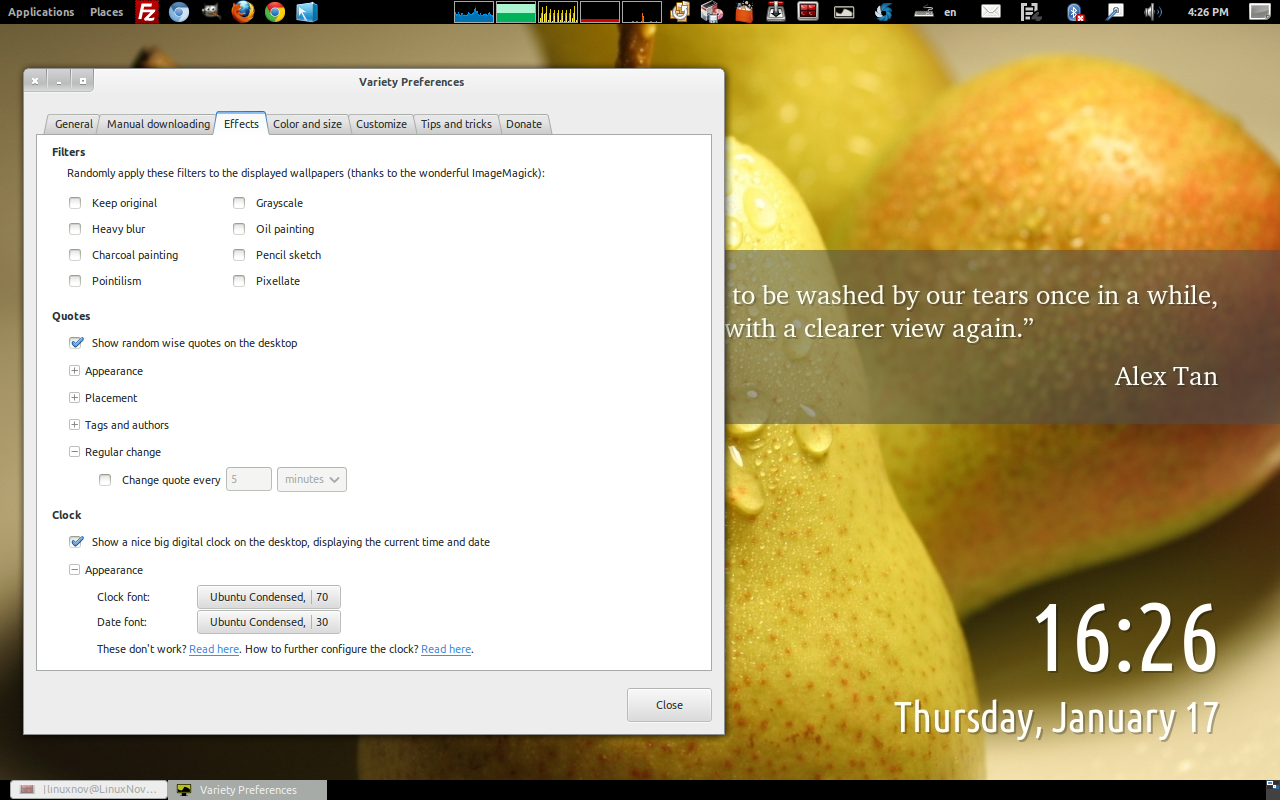The image size is (1280, 800).
Task: Click the quote interval number field
Action: 249,480
